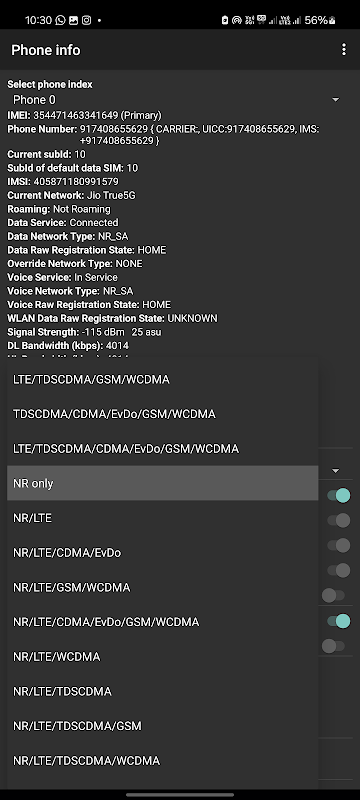Choose NR/LTE/WCDMA network mode
Image resolution: width=360 pixels, height=800 pixels.
163,657
